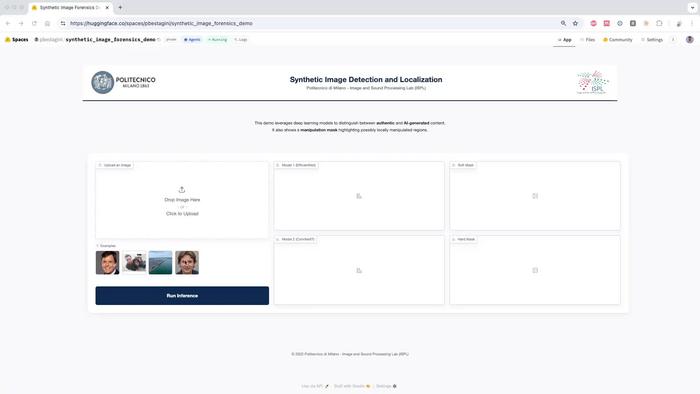This screenshot has width=700, height=394.
Task: Select the fourth example face thumbnail
Action: tap(187, 262)
